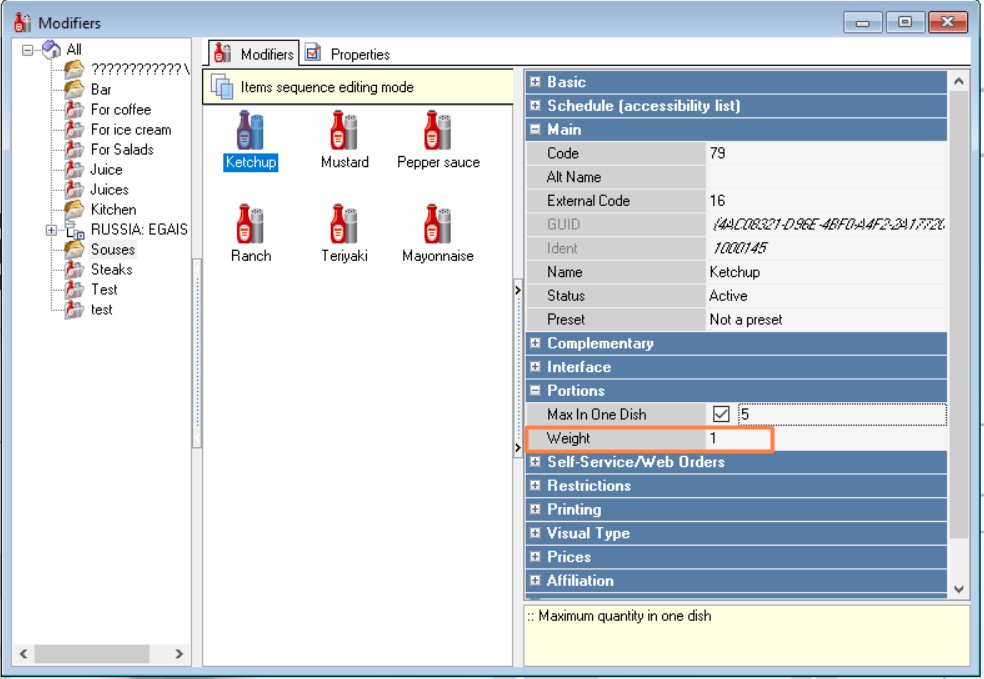This screenshot has width=984, height=679.
Task: Click the Ident value 1000145
Action: (x=739, y=248)
